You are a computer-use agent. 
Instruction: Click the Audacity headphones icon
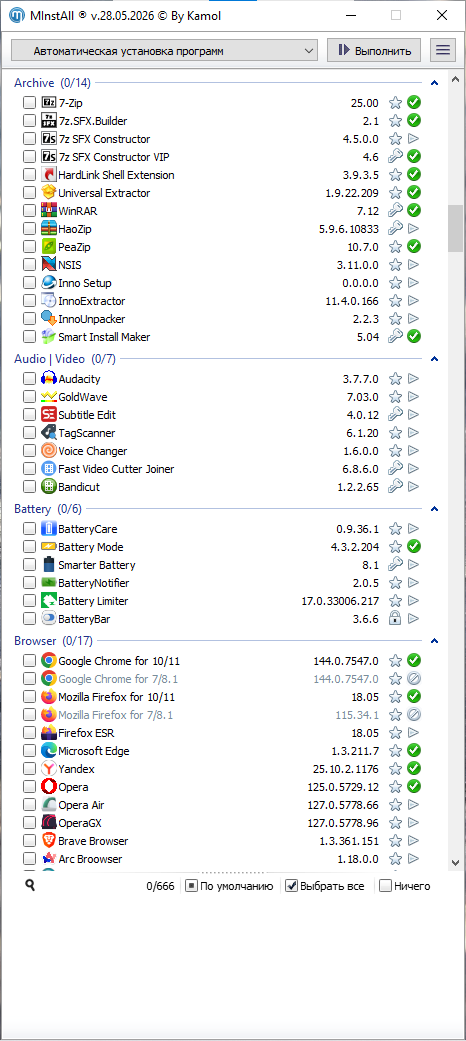(x=48, y=378)
